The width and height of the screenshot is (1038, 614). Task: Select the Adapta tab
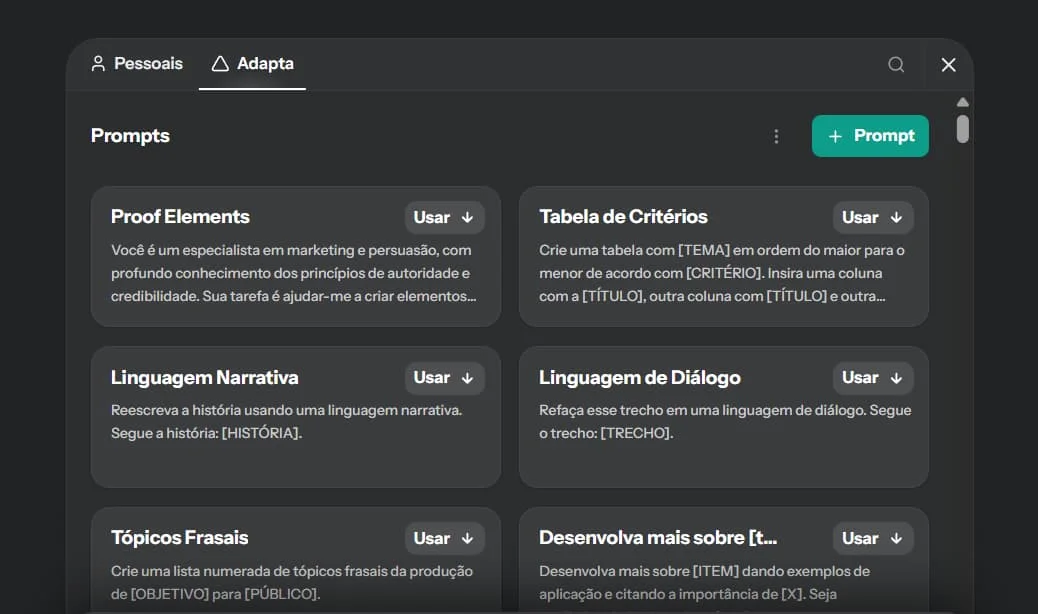click(251, 62)
